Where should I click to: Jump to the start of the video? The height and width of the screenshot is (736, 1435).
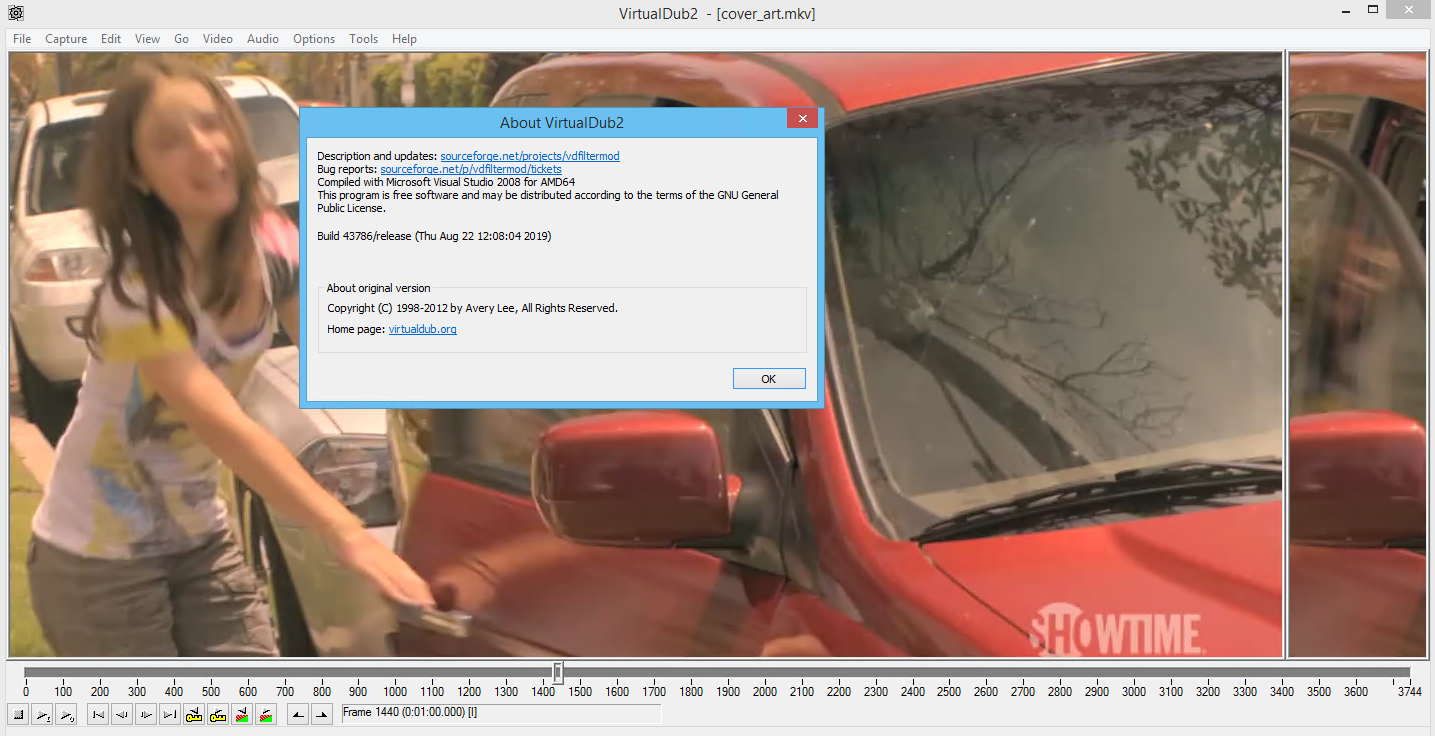point(98,714)
